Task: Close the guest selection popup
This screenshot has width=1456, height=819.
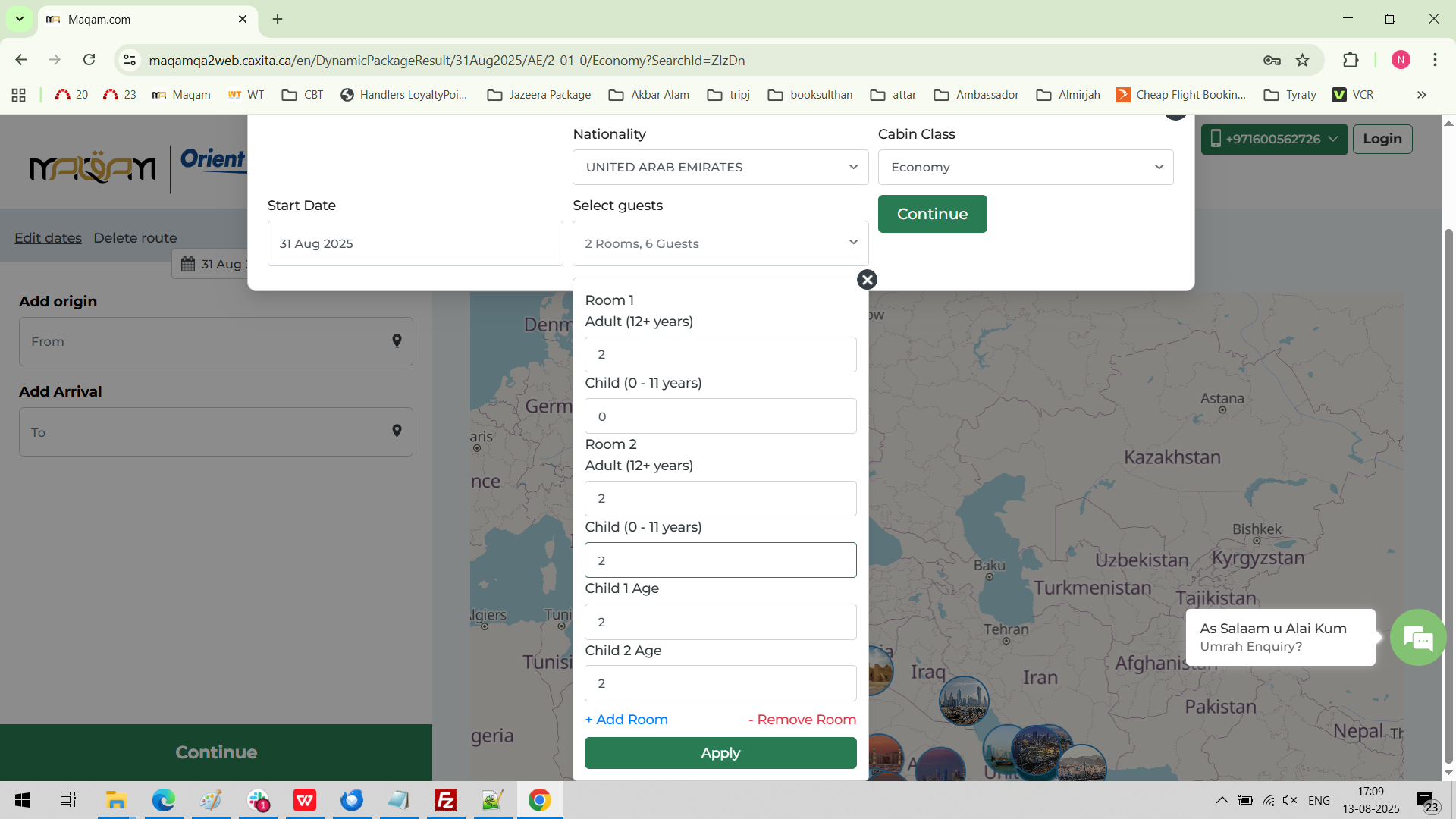Action: (x=867, y=280)
